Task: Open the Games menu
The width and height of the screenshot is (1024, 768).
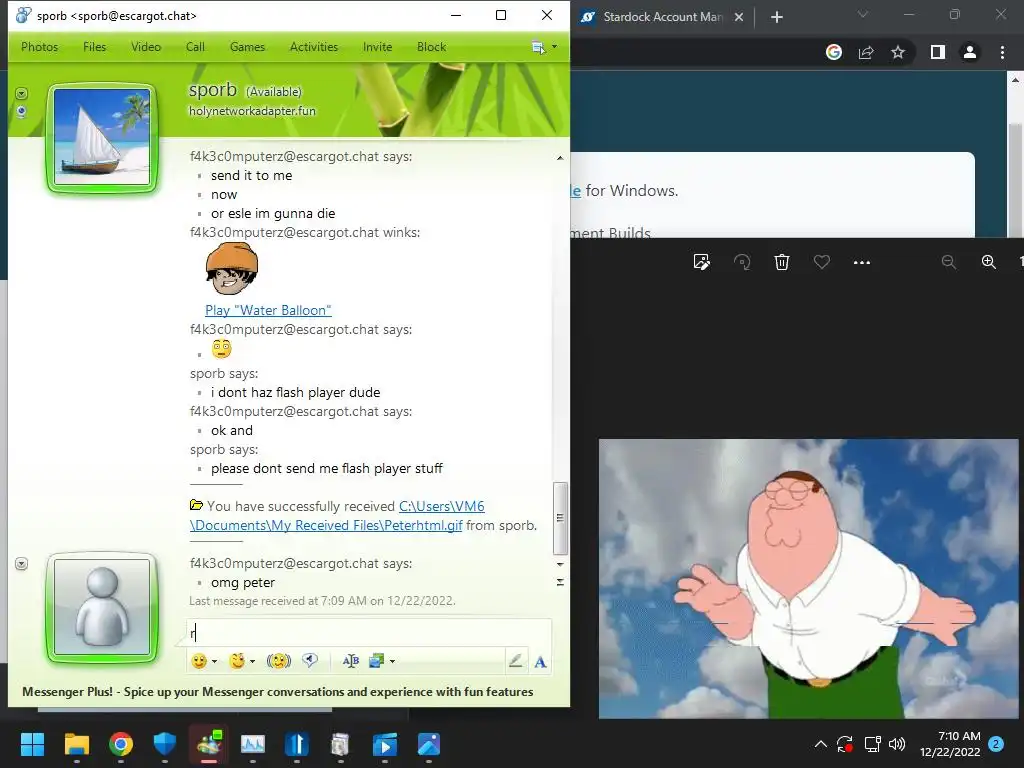Action: 247,47
